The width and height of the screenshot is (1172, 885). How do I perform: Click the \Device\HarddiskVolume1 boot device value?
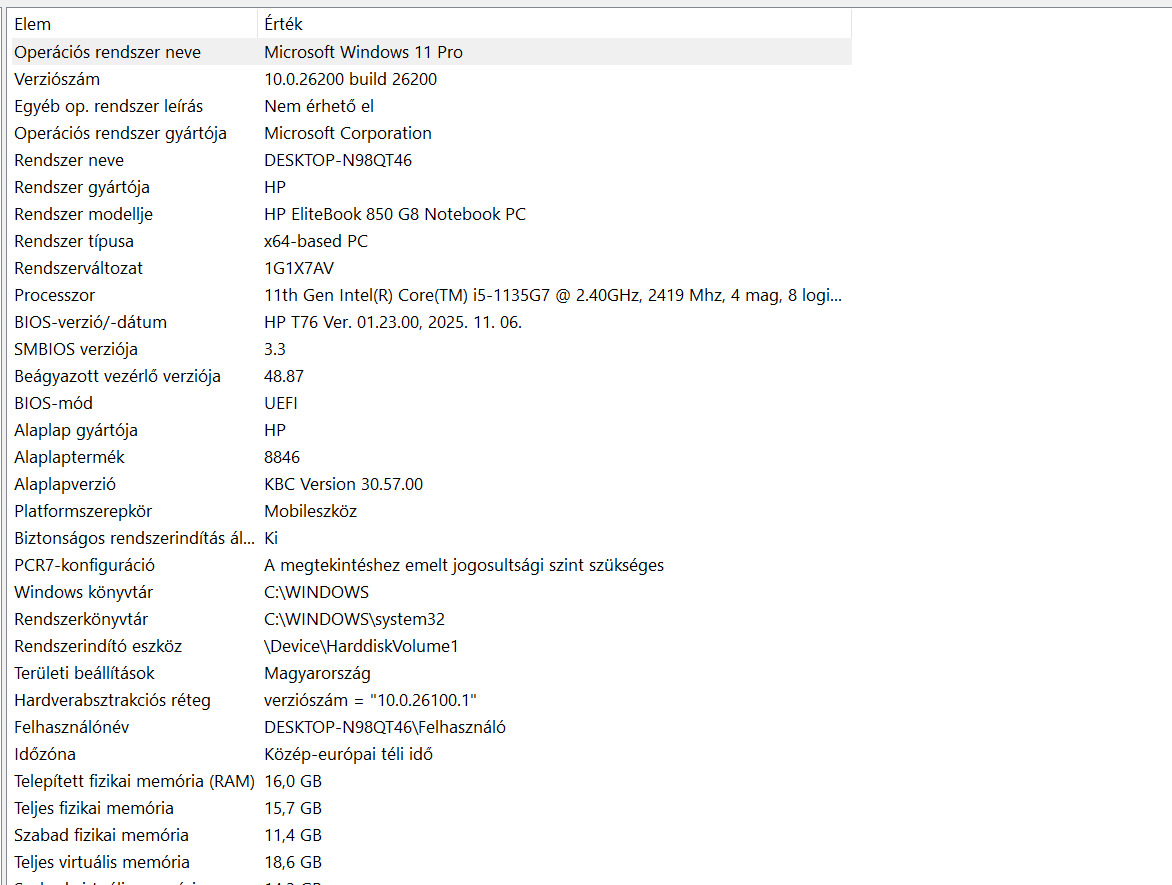point(361,646)
